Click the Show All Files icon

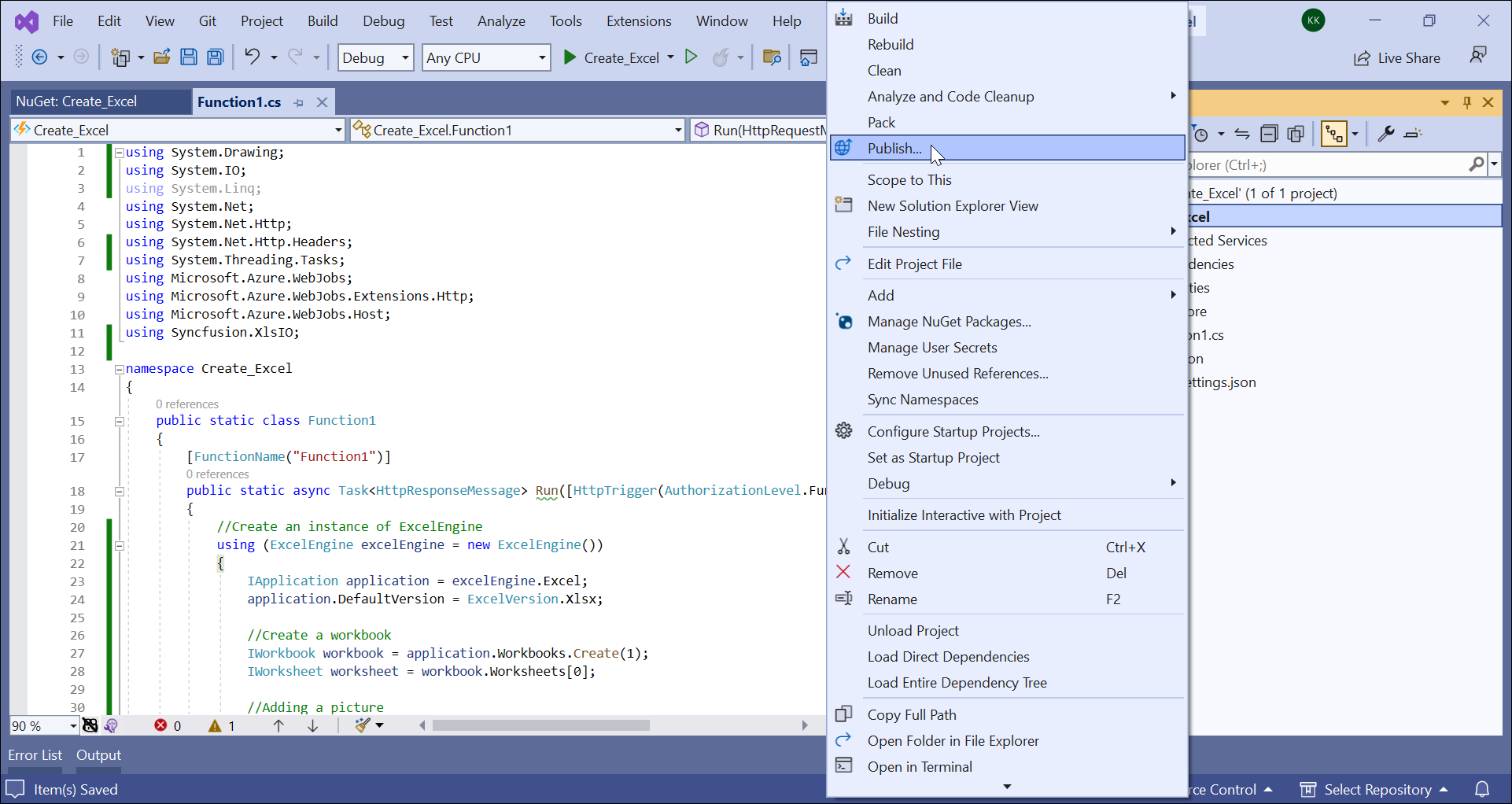(1296, 134)
